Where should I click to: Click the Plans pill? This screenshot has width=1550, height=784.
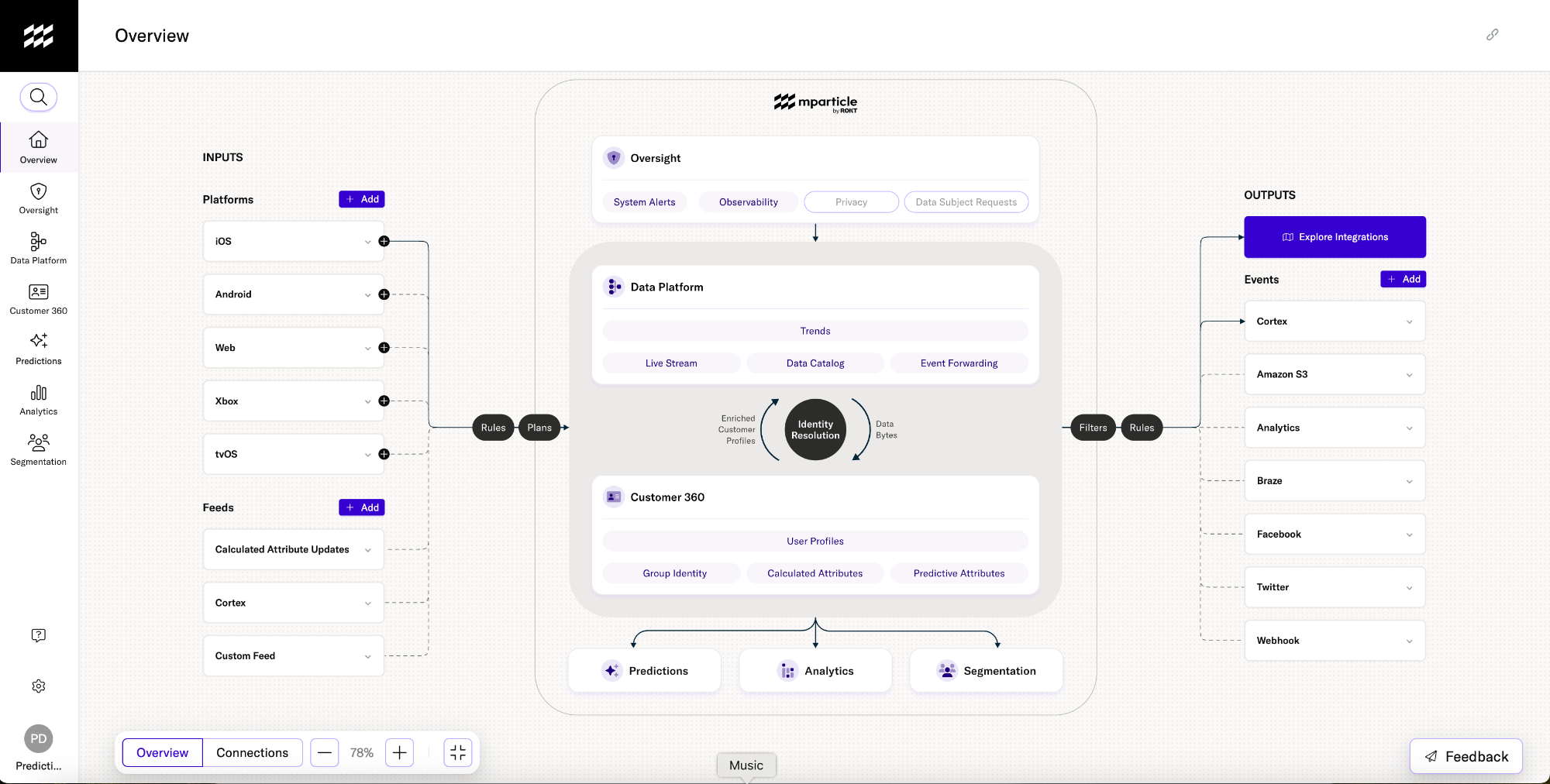click(x=539, y=428)
